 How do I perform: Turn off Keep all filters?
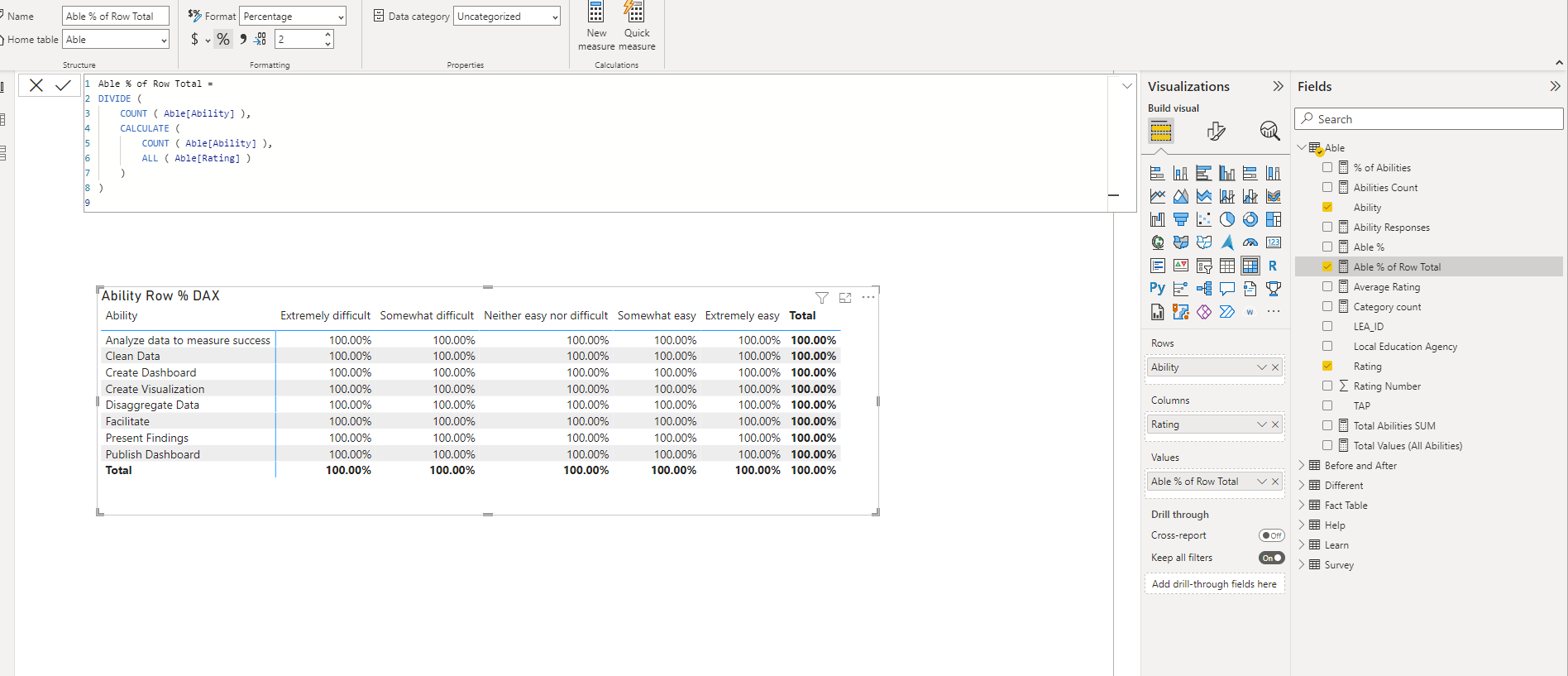1272,558
